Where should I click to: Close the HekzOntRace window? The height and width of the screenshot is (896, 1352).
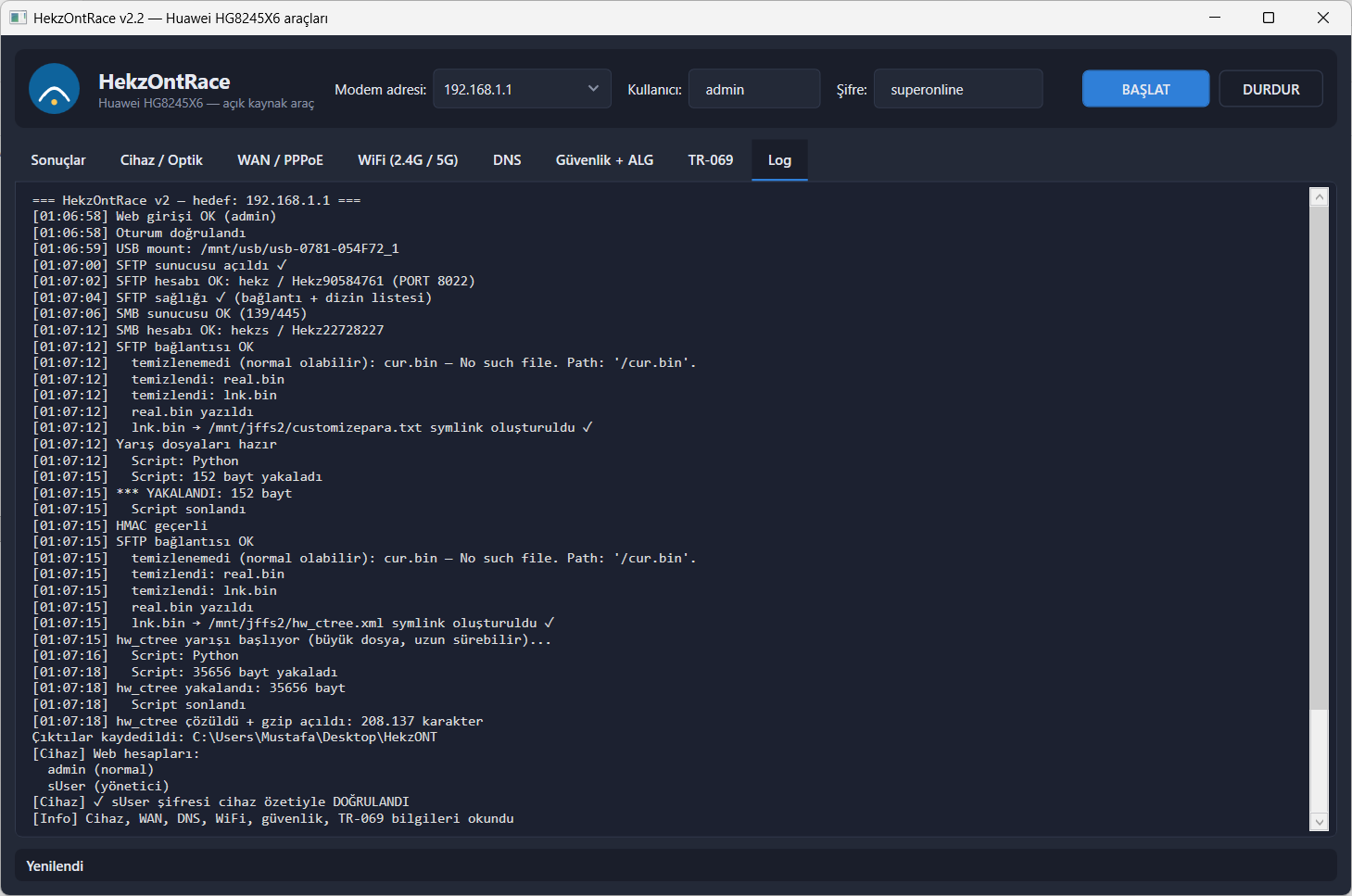tap(1323, 18)
